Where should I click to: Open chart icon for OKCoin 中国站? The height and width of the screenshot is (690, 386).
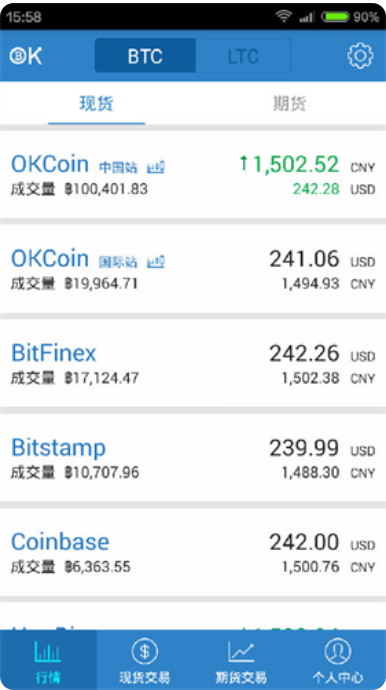coord(156,167)
